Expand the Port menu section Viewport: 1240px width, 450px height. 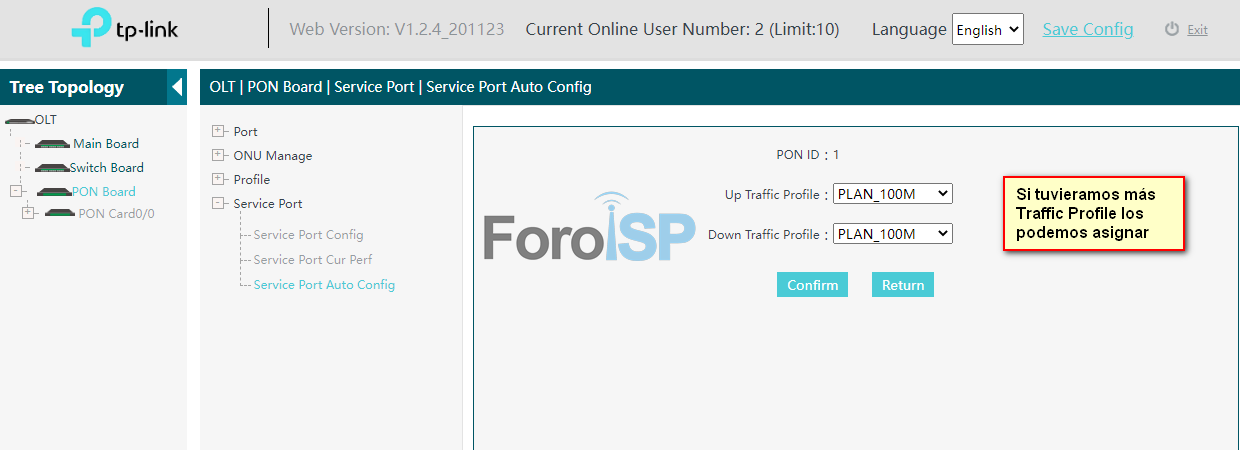(x=218, y=131)
